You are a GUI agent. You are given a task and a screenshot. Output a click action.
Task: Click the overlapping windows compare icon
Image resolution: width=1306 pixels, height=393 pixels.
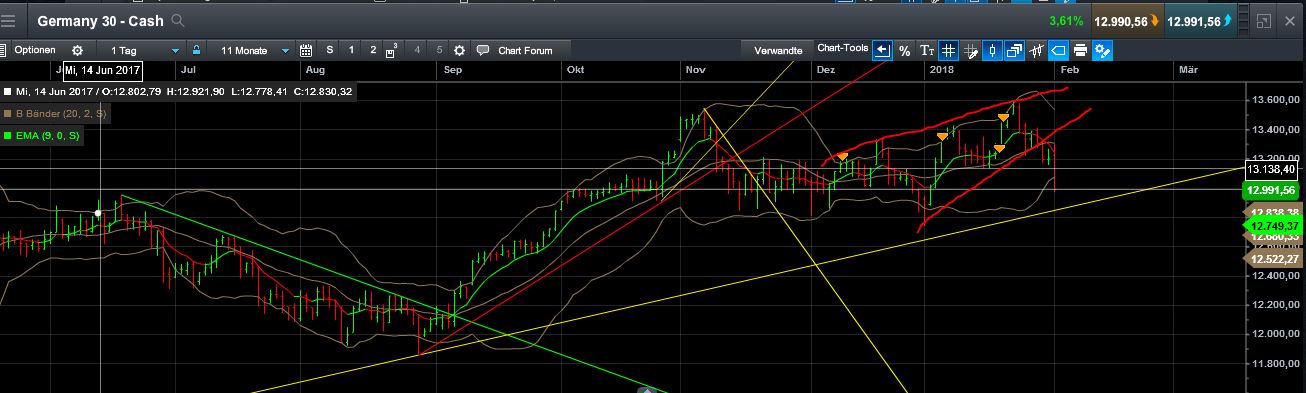click(x=1015, y=50)
